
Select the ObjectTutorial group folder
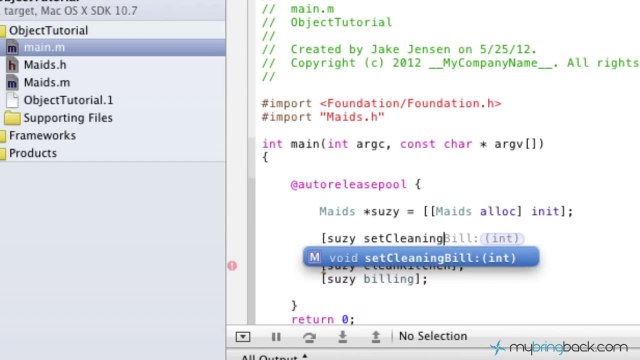48,30
